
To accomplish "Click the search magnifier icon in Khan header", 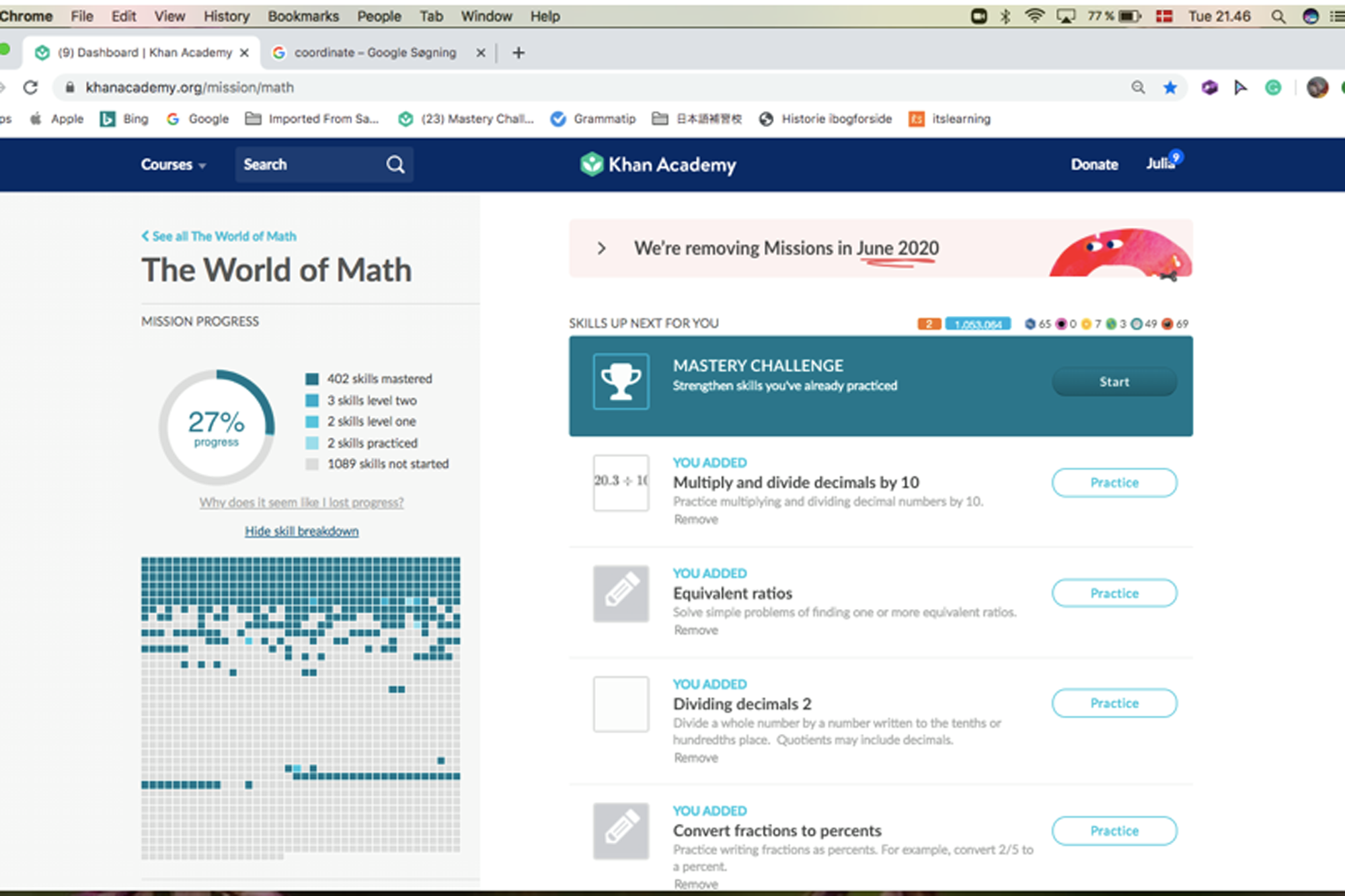I will click(x=395, y=165).
